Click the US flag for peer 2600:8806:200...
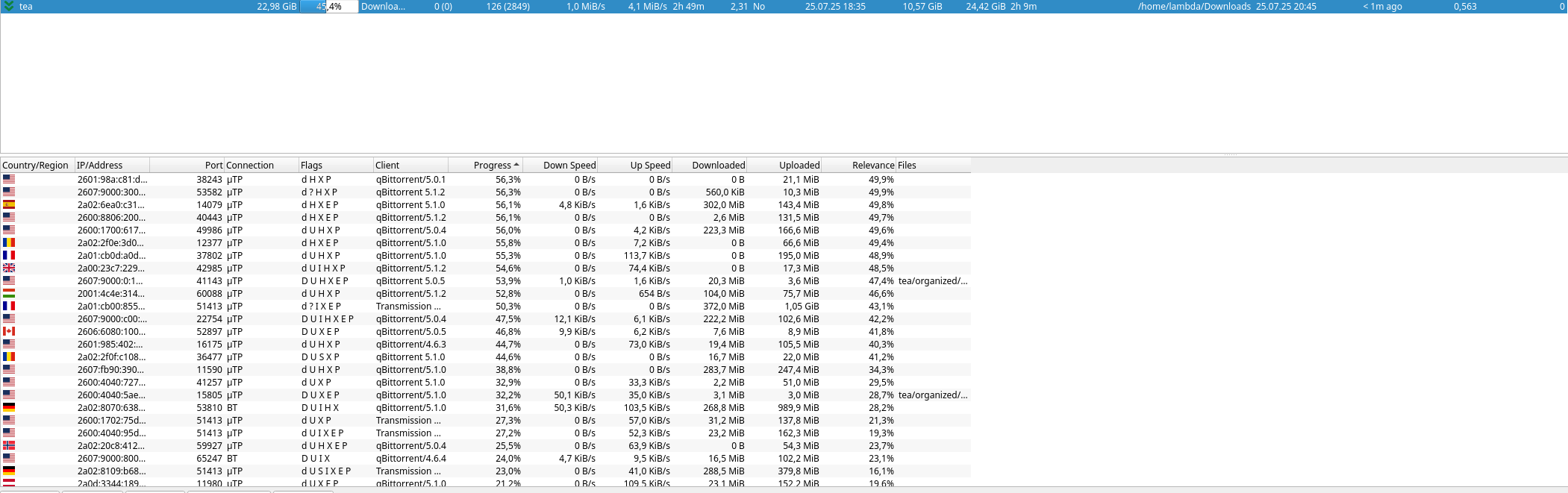The width and height of the screenshot is (1568, 493). tap(9, 217)
